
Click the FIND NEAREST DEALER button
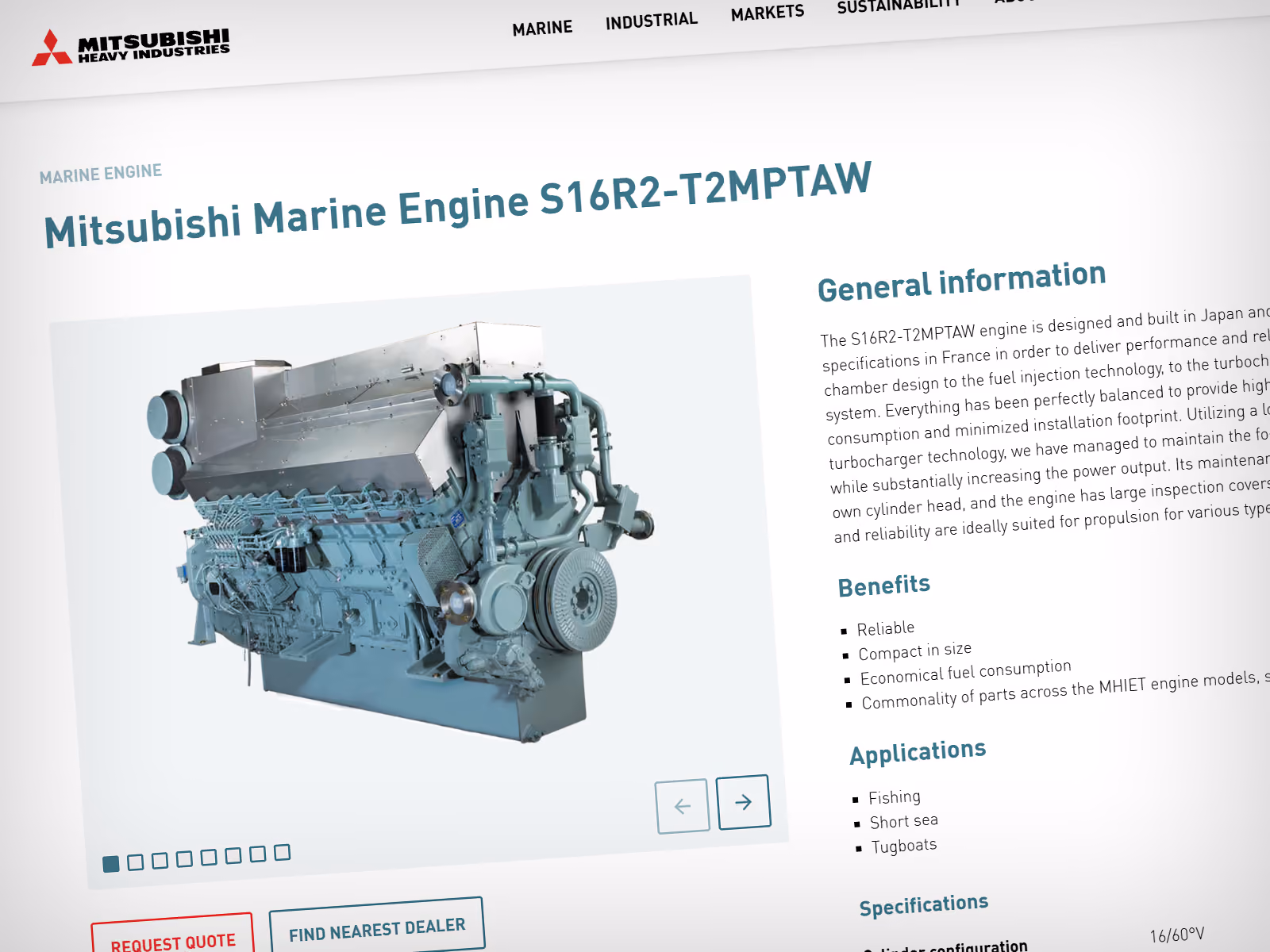pos(377,927)
